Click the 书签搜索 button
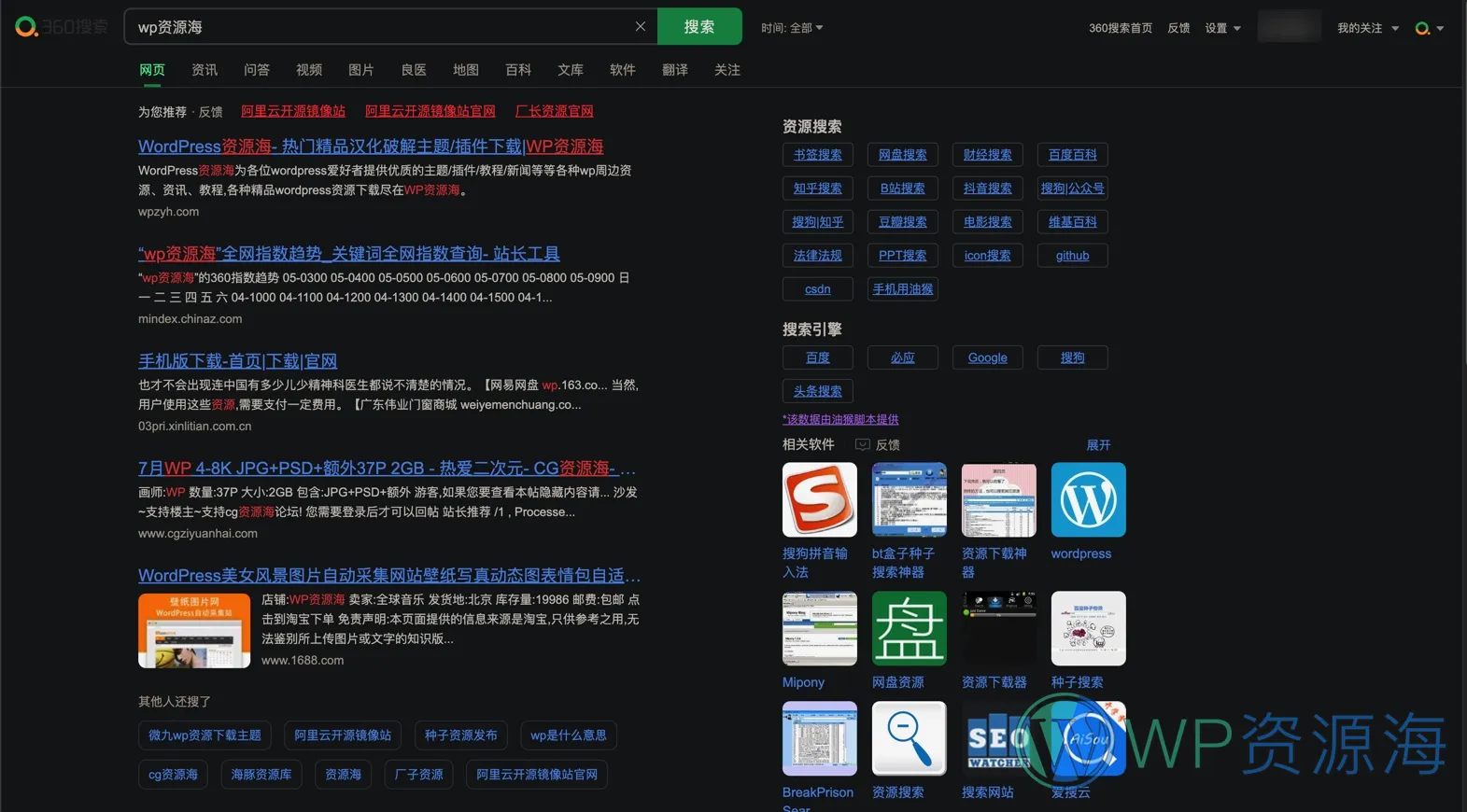Screen dimensions: 1467x812 [x=818, y=155]
